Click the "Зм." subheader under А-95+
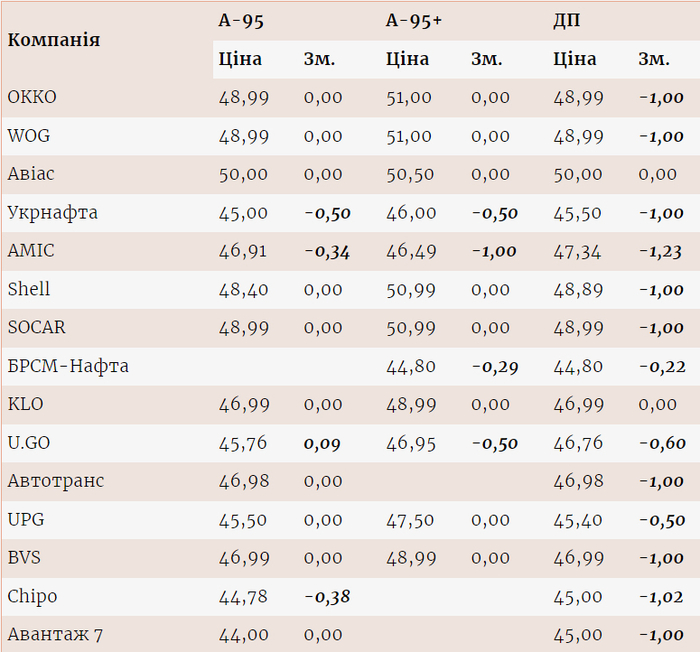The image size is (700, 652). (487, 59)
